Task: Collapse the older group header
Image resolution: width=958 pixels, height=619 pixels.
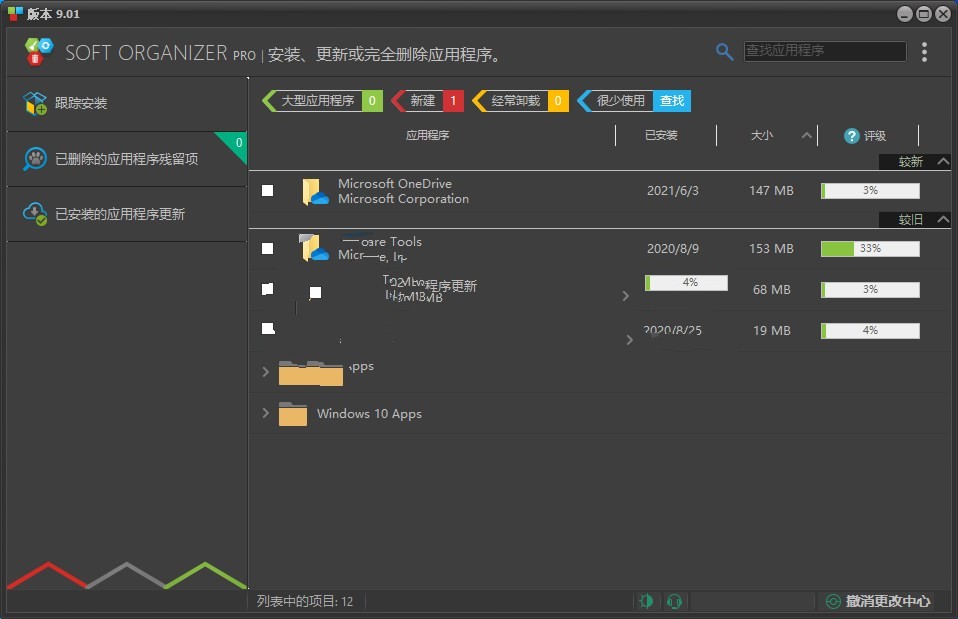Action: point(914,220)
